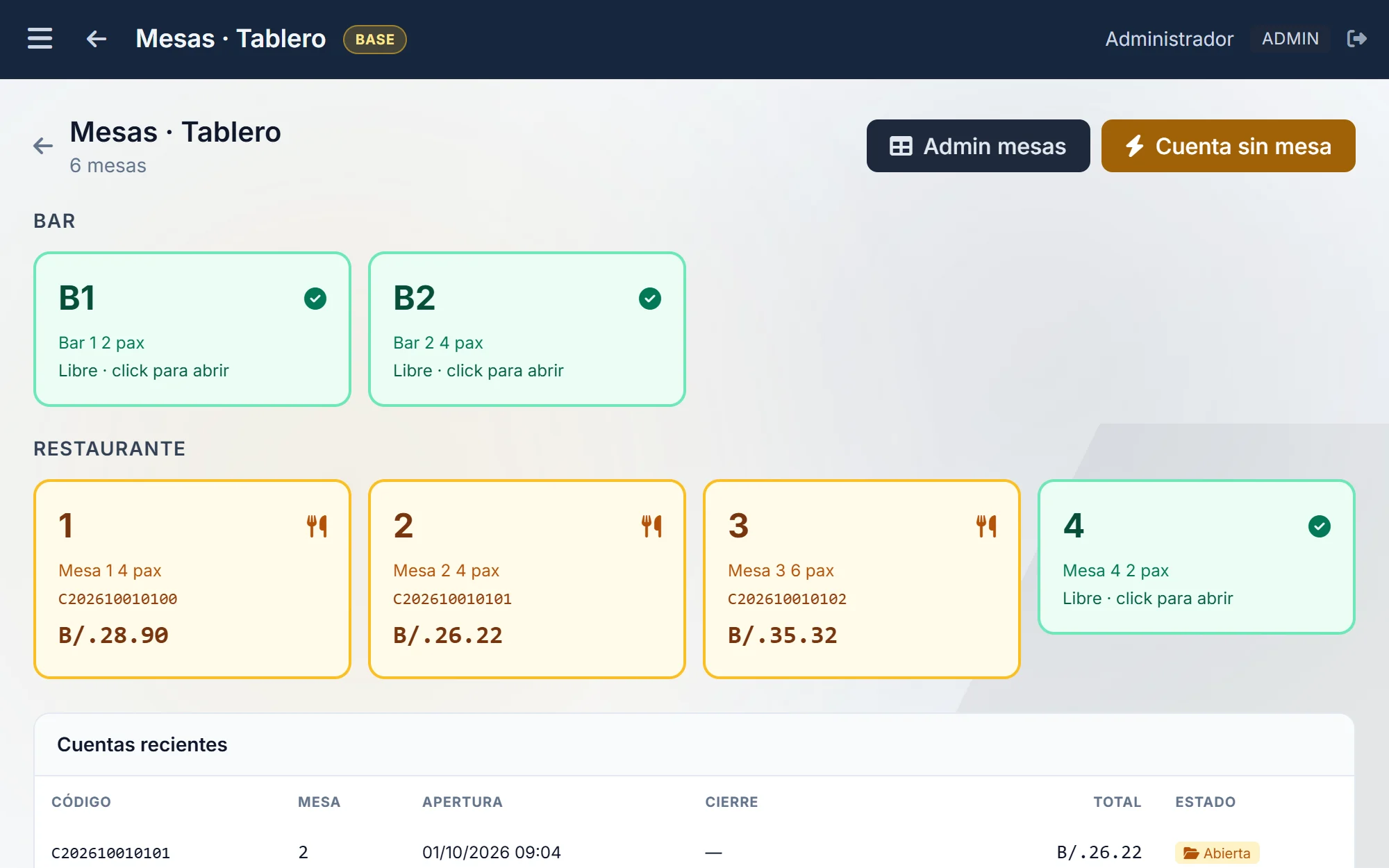The image size is (1389, 868).
Task: Click the BAR section label
Action: point(54,221)
